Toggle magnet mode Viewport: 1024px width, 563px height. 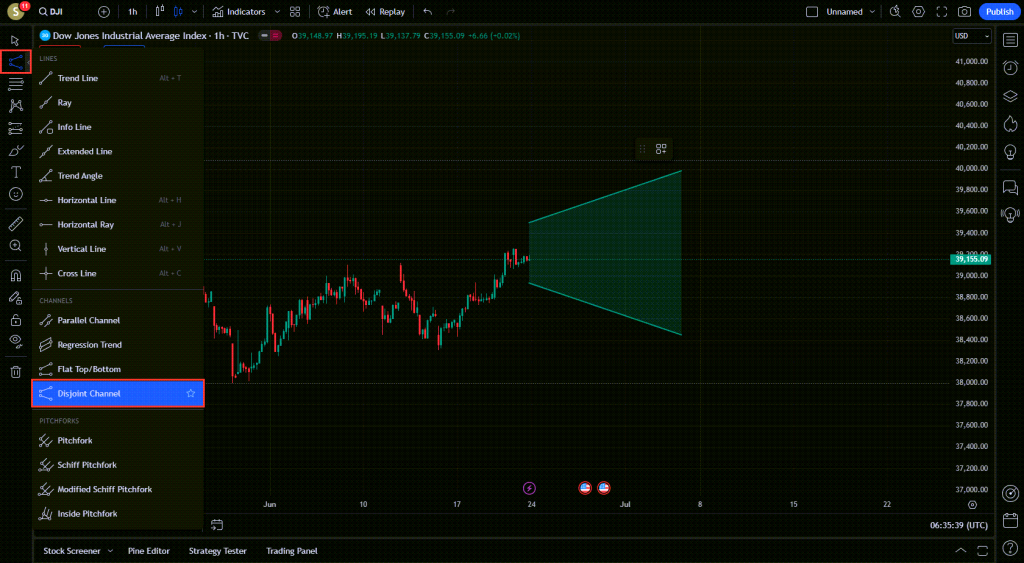pyautogui.click(x=15, y=276)
